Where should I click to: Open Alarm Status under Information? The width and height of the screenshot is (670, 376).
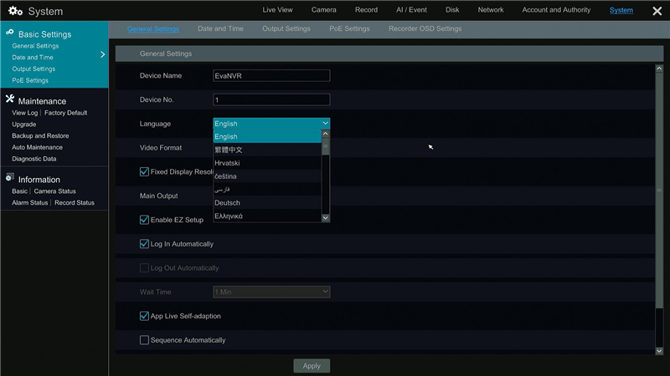(x=30, y=203)
